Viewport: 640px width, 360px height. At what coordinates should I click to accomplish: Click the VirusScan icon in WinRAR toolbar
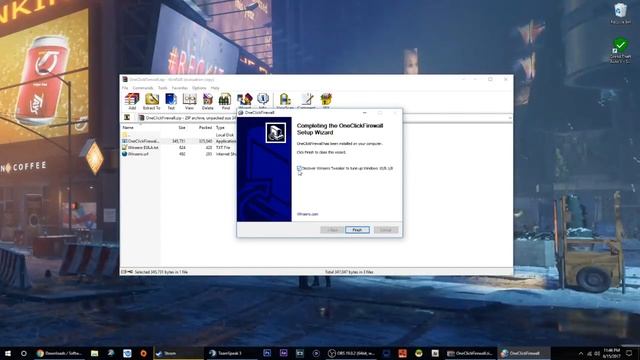(x=285, y=100)
